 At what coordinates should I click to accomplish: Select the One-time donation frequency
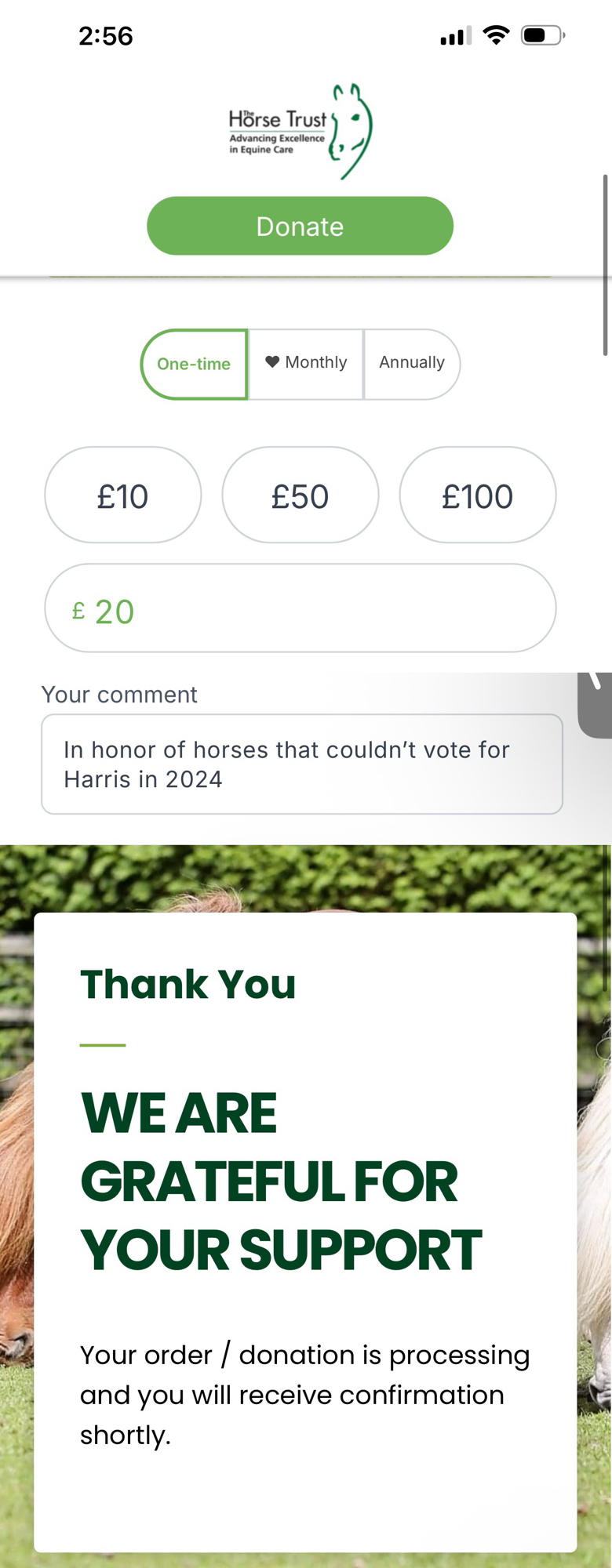point(194,364)
